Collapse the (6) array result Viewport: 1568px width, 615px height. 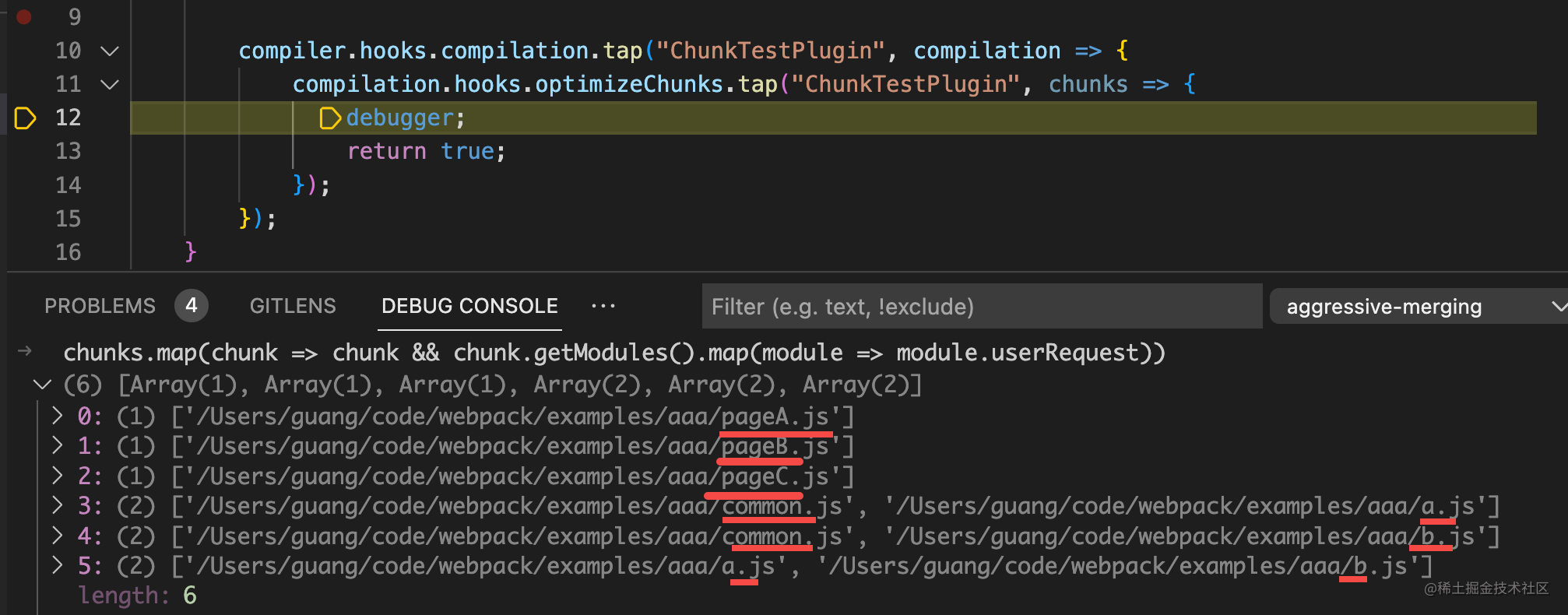(x=43, y=385)
